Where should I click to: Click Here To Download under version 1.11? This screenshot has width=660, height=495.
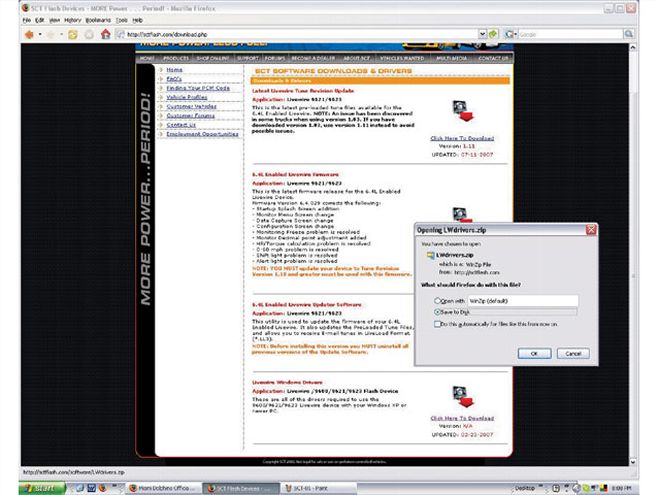tap(462, 138)
